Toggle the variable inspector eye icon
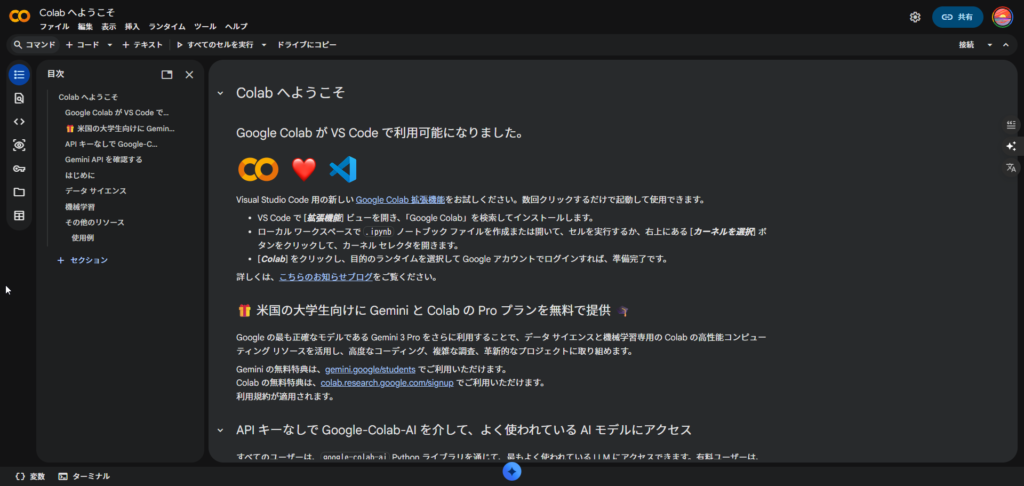1024x486 pixels. tap(19, 145)
